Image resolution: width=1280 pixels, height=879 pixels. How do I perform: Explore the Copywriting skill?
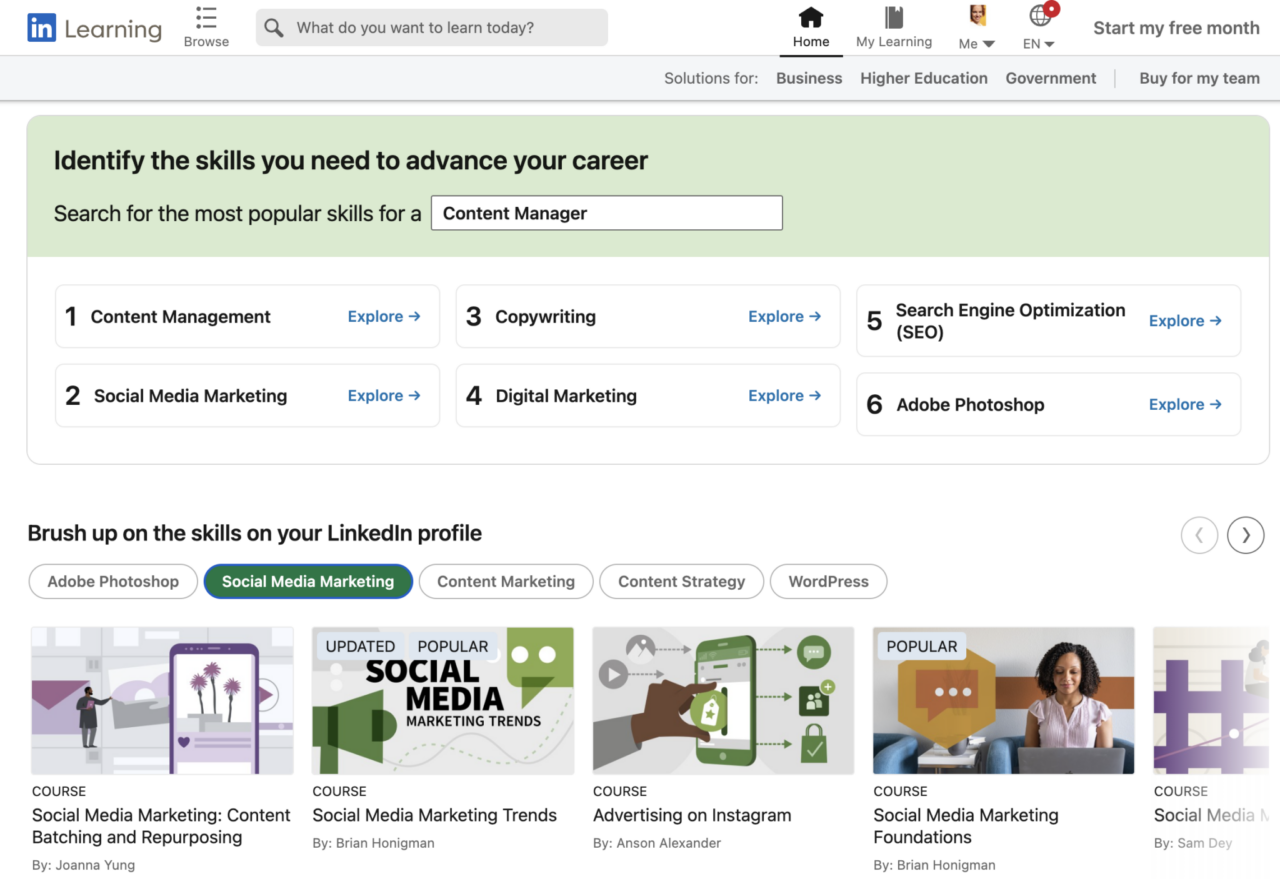pyautogui.click(x=785, y=316)
